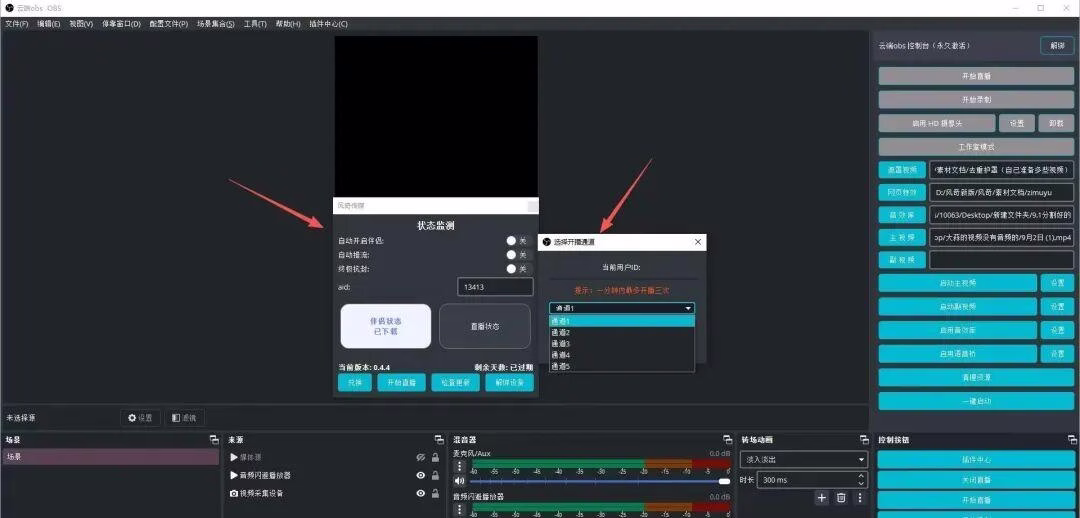Open the 配置文件(P) menu
Screen dimensions: 1080x518
point(169,23)
